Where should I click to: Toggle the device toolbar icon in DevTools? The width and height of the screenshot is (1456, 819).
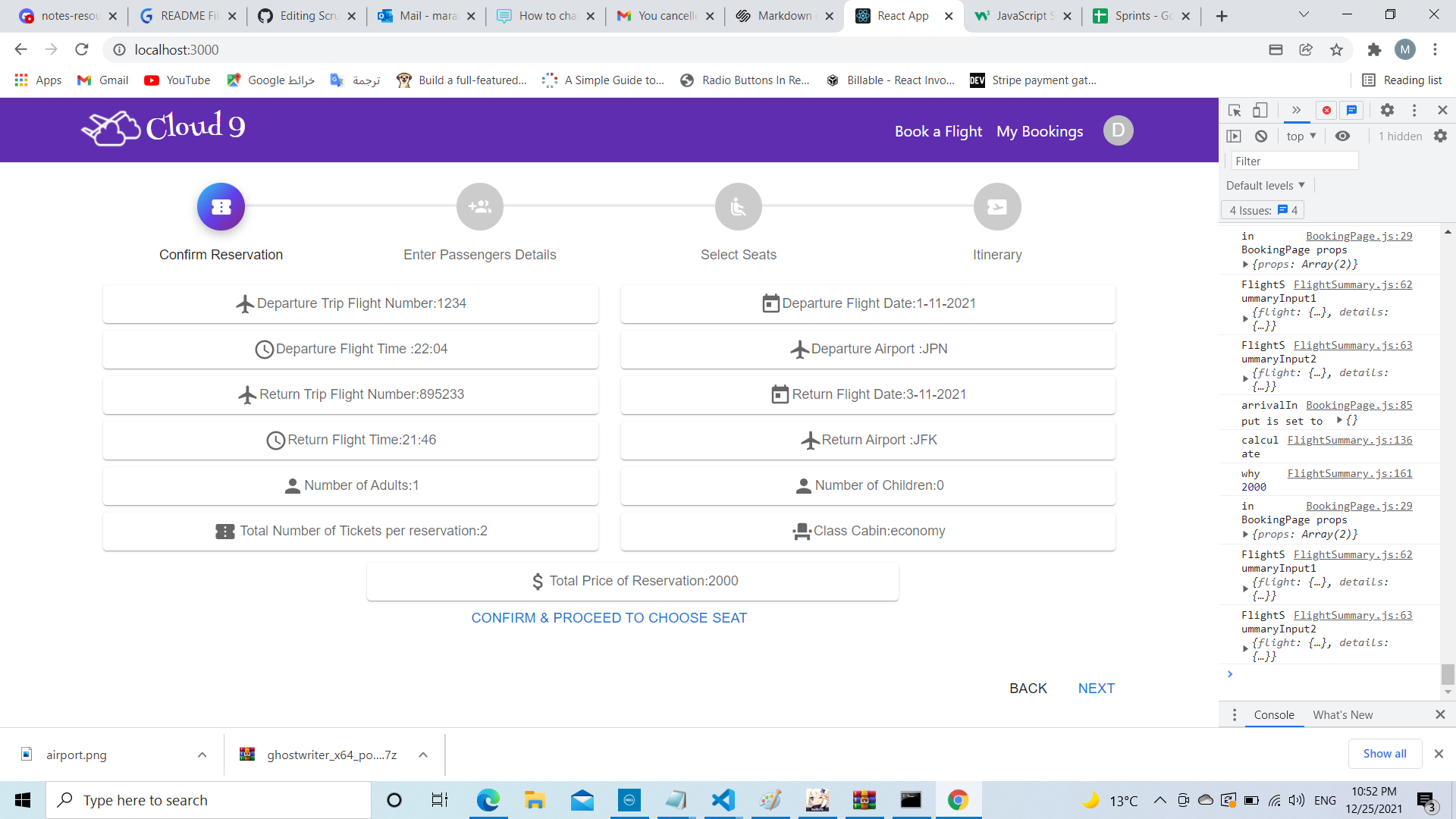(x=1260, y=111)
